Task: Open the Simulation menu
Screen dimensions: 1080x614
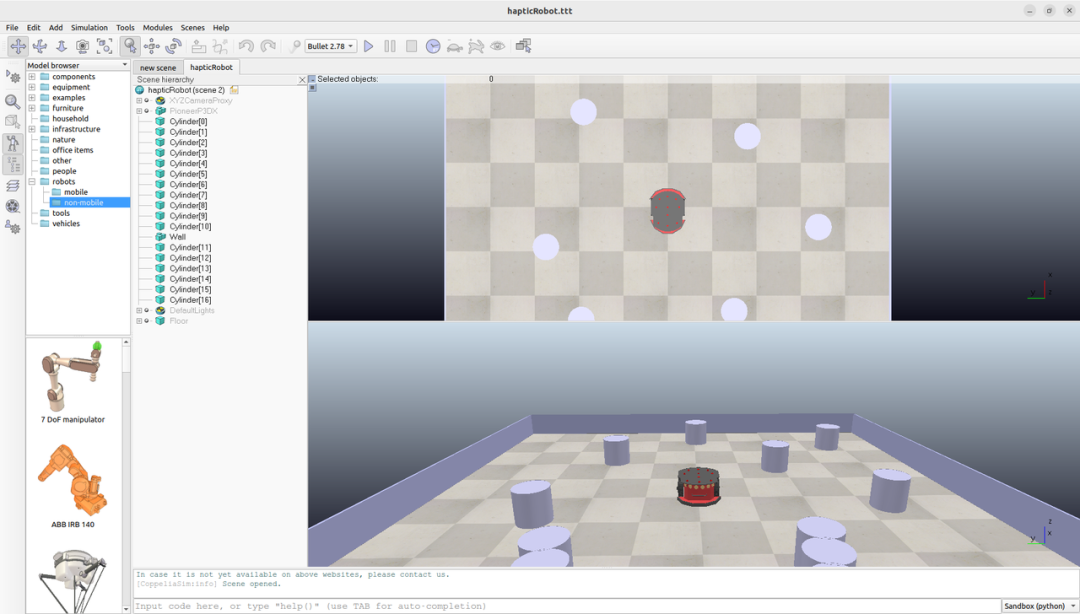Action: (89, 28)
